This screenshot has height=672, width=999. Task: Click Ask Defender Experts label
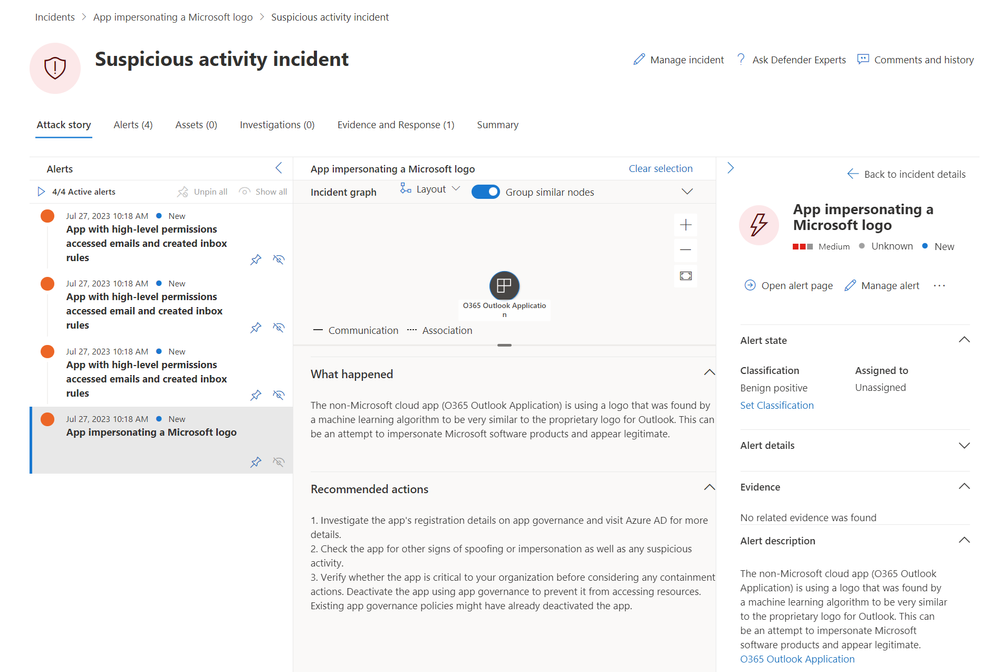click(799, 60)
